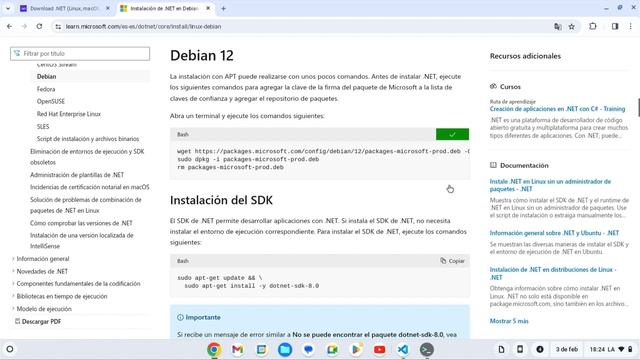The width and height of the screenshot is (640, 360).
Task: Click Mostrar 5 más link
Action: pos(509,321)
